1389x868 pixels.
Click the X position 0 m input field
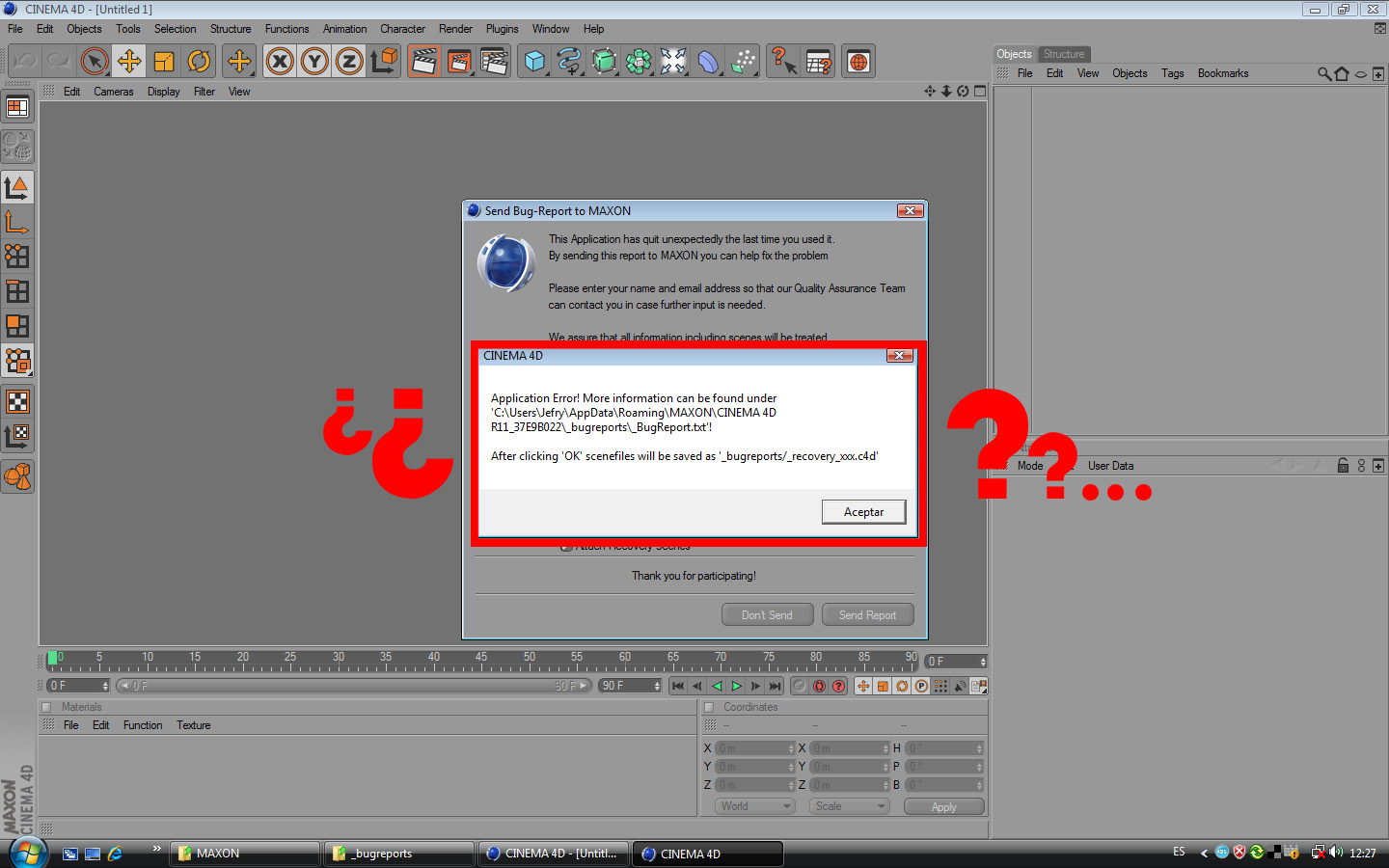coord(754,748)
